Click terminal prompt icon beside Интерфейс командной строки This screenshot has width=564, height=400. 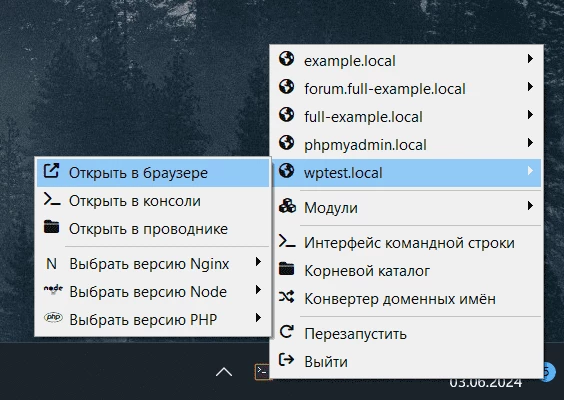[287, 241]
